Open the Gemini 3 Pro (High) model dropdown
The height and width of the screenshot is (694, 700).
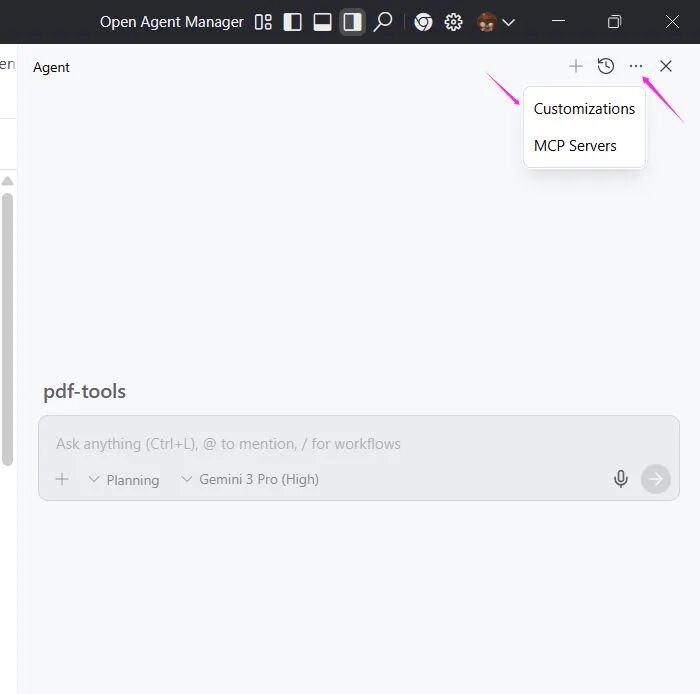tap(250, 479)
